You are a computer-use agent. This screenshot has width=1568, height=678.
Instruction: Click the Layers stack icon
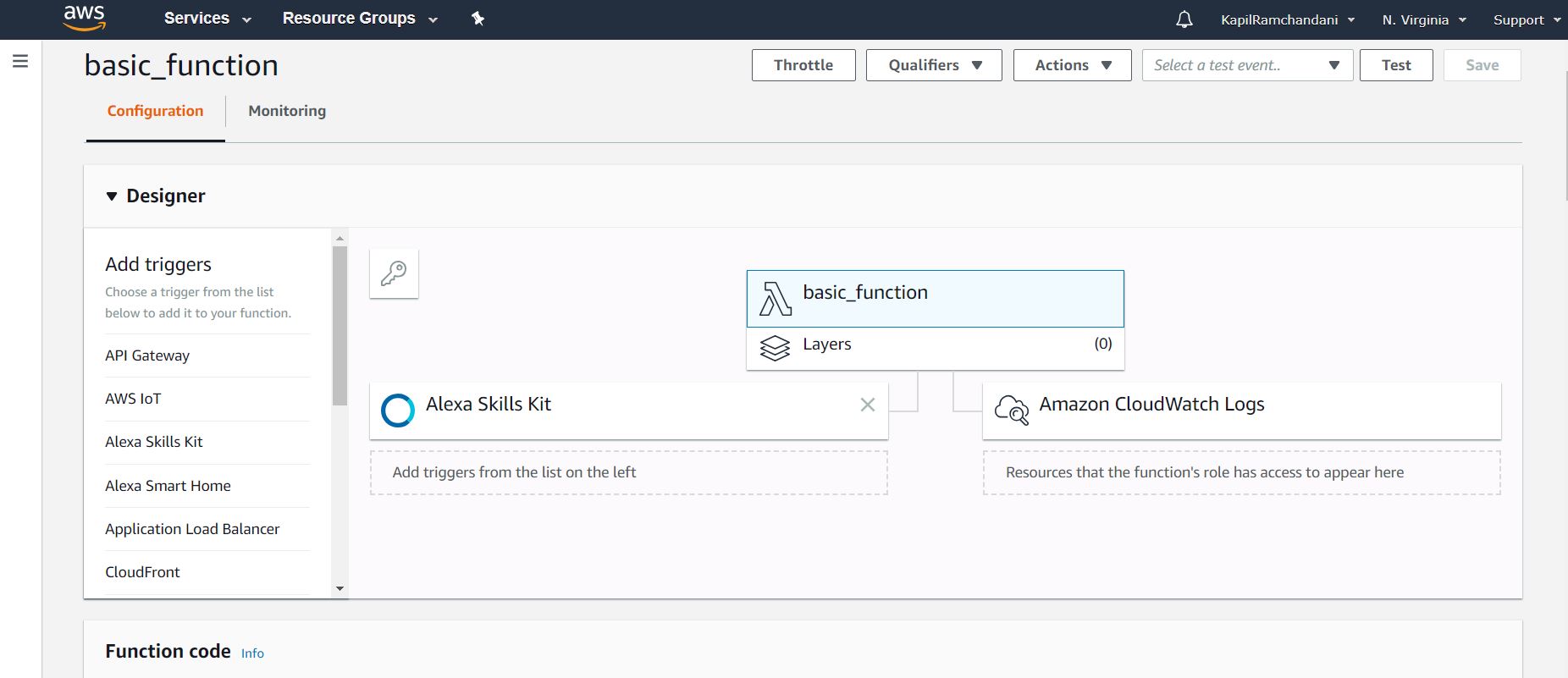click(775, 348)
